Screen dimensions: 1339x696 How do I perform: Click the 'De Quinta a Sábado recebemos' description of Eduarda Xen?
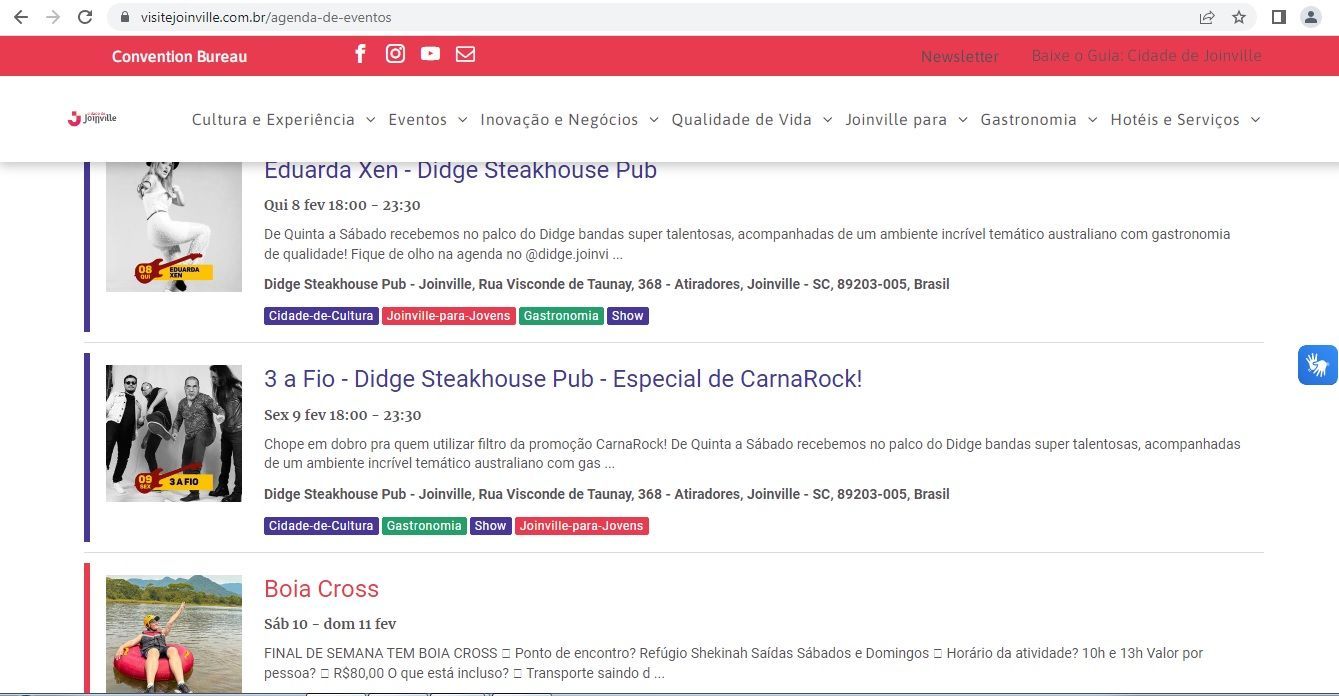tap(747, 244)
